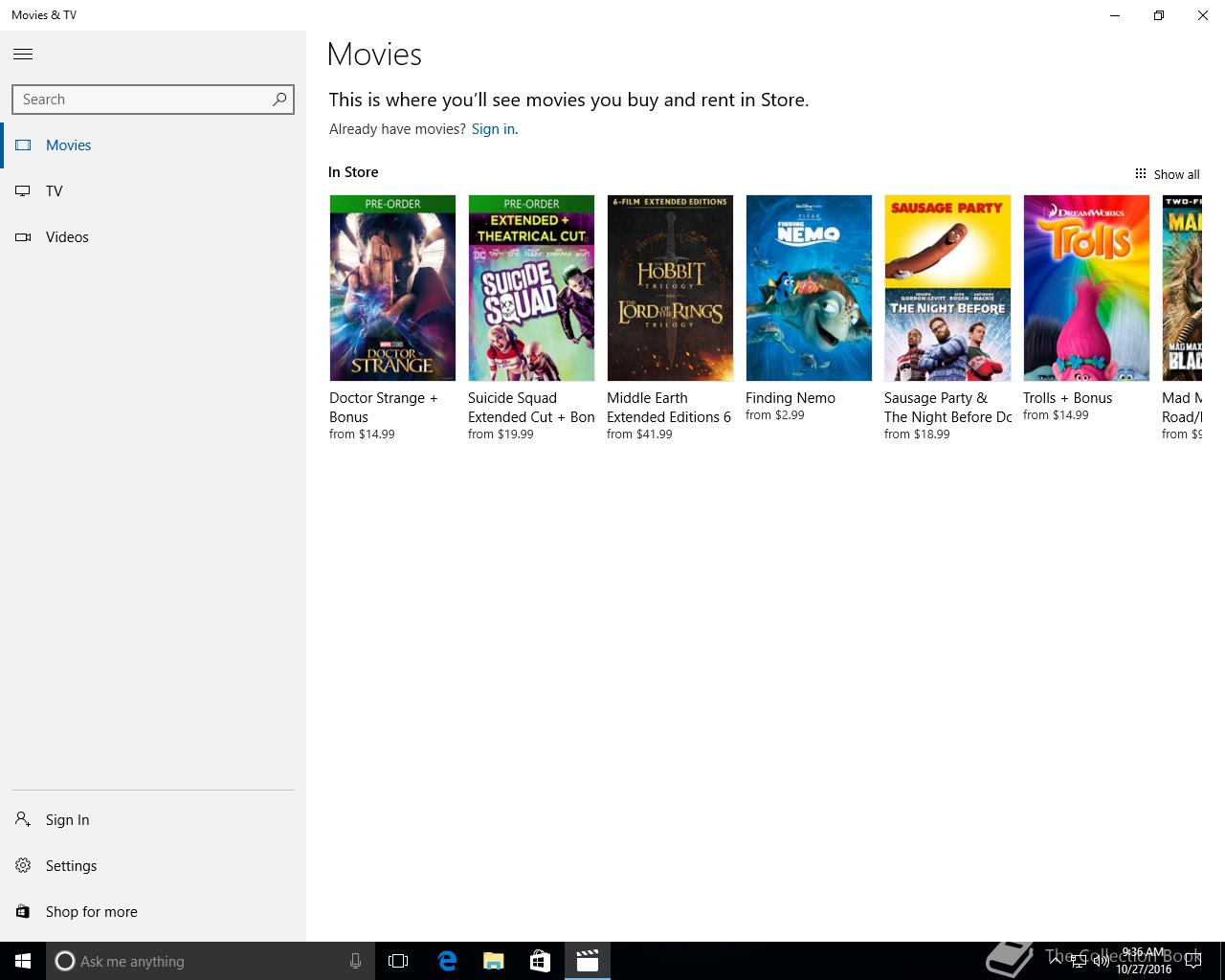Click the Videos camera icon in sidebar
The image size is (1225, 980).
coord(23,237)
